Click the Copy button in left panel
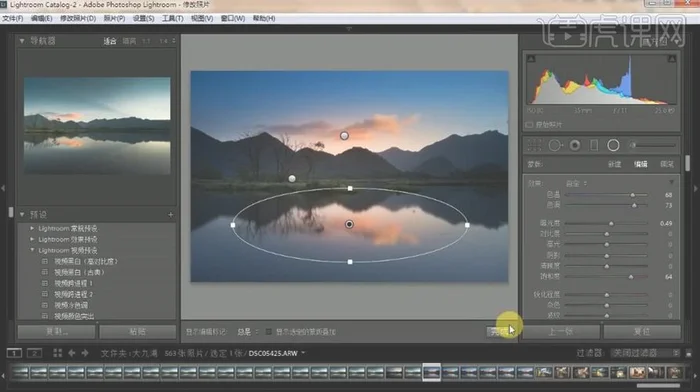The height and width of the screenshot is (392, 700). 56,332
